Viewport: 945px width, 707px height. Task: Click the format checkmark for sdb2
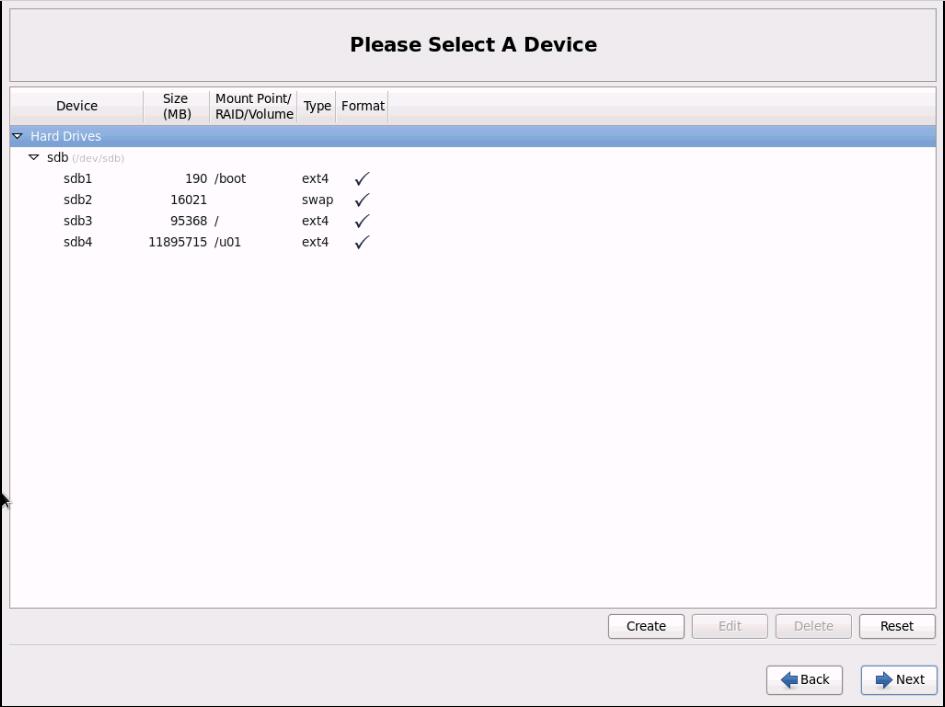tap(362, 200)
